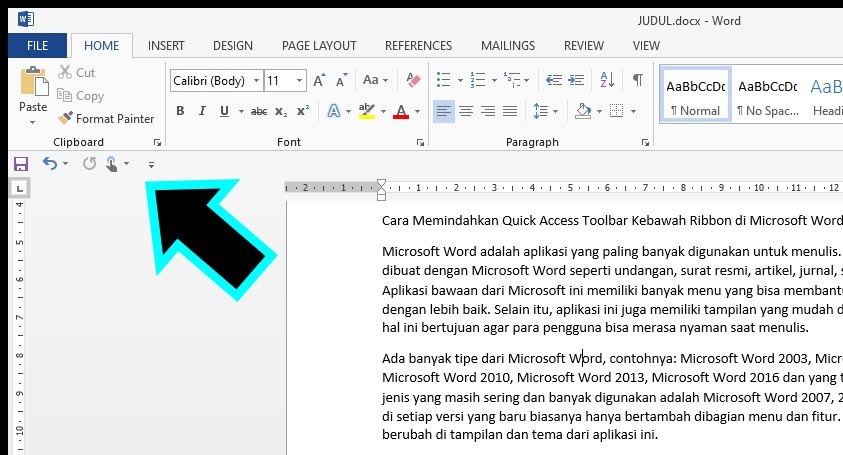Viewport: 843px width, 455px height.
Task: Toggle Italic formatting
Action: tap(203, 111)
